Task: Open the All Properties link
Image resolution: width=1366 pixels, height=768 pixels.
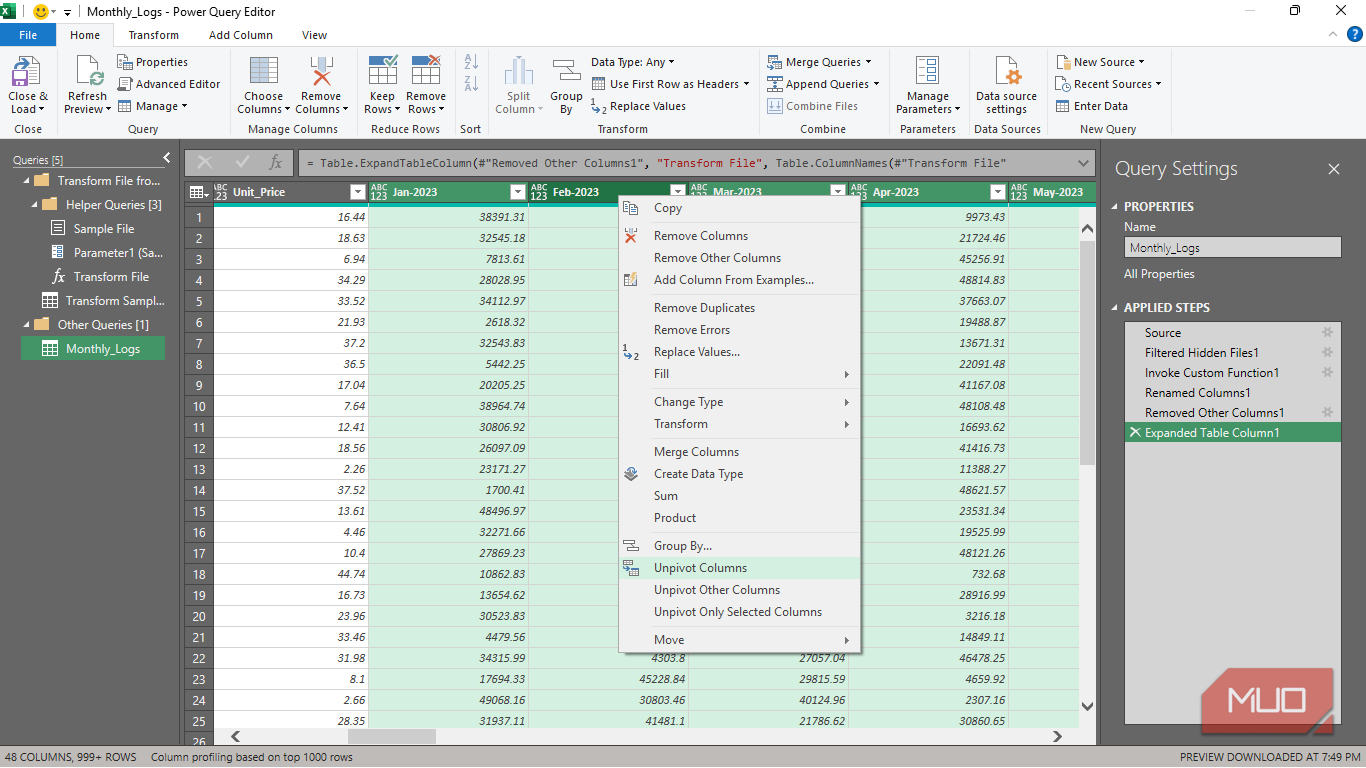Action: pos(1159,274)
